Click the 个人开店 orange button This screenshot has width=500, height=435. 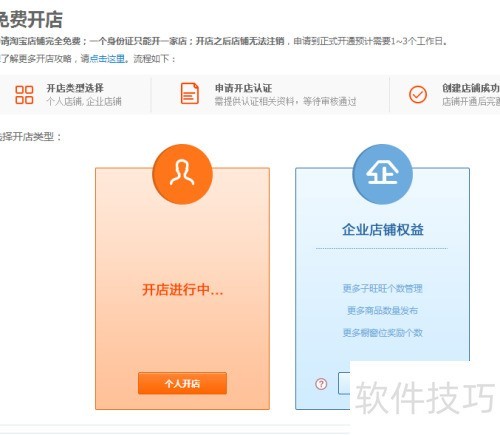[182, 383]
